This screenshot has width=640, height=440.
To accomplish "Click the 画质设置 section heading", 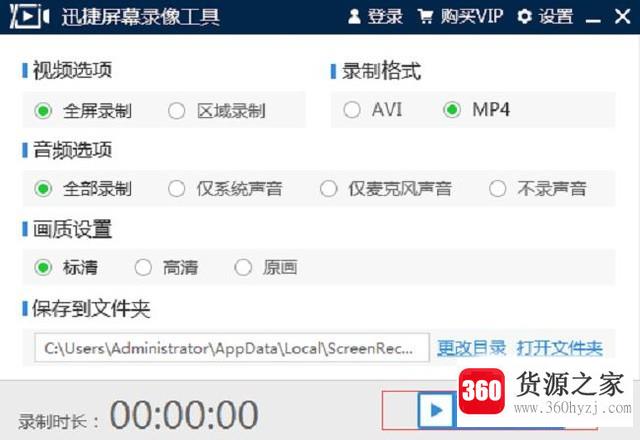I will [72, 229].
